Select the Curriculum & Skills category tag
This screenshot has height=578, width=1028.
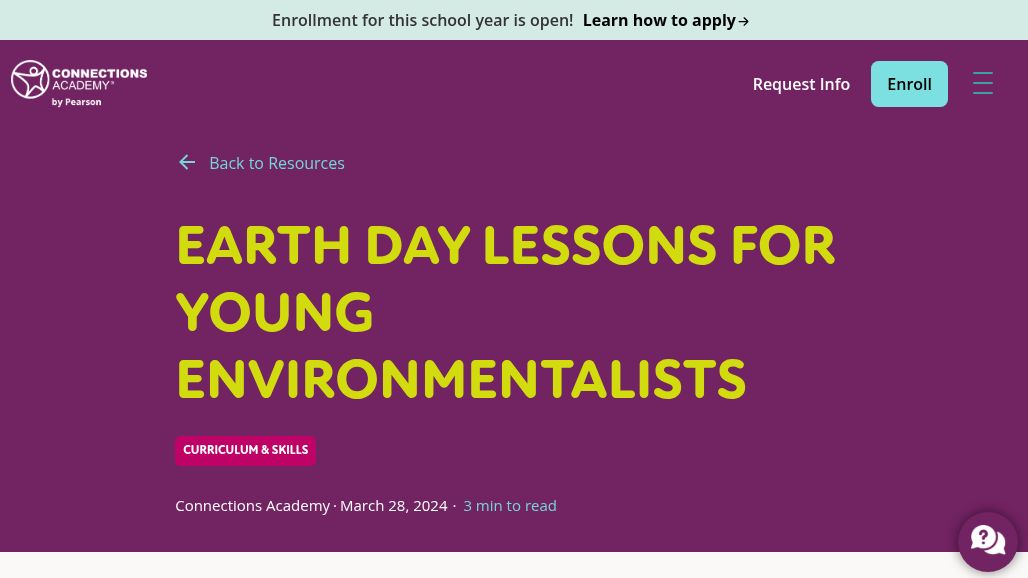coord(245,450)
